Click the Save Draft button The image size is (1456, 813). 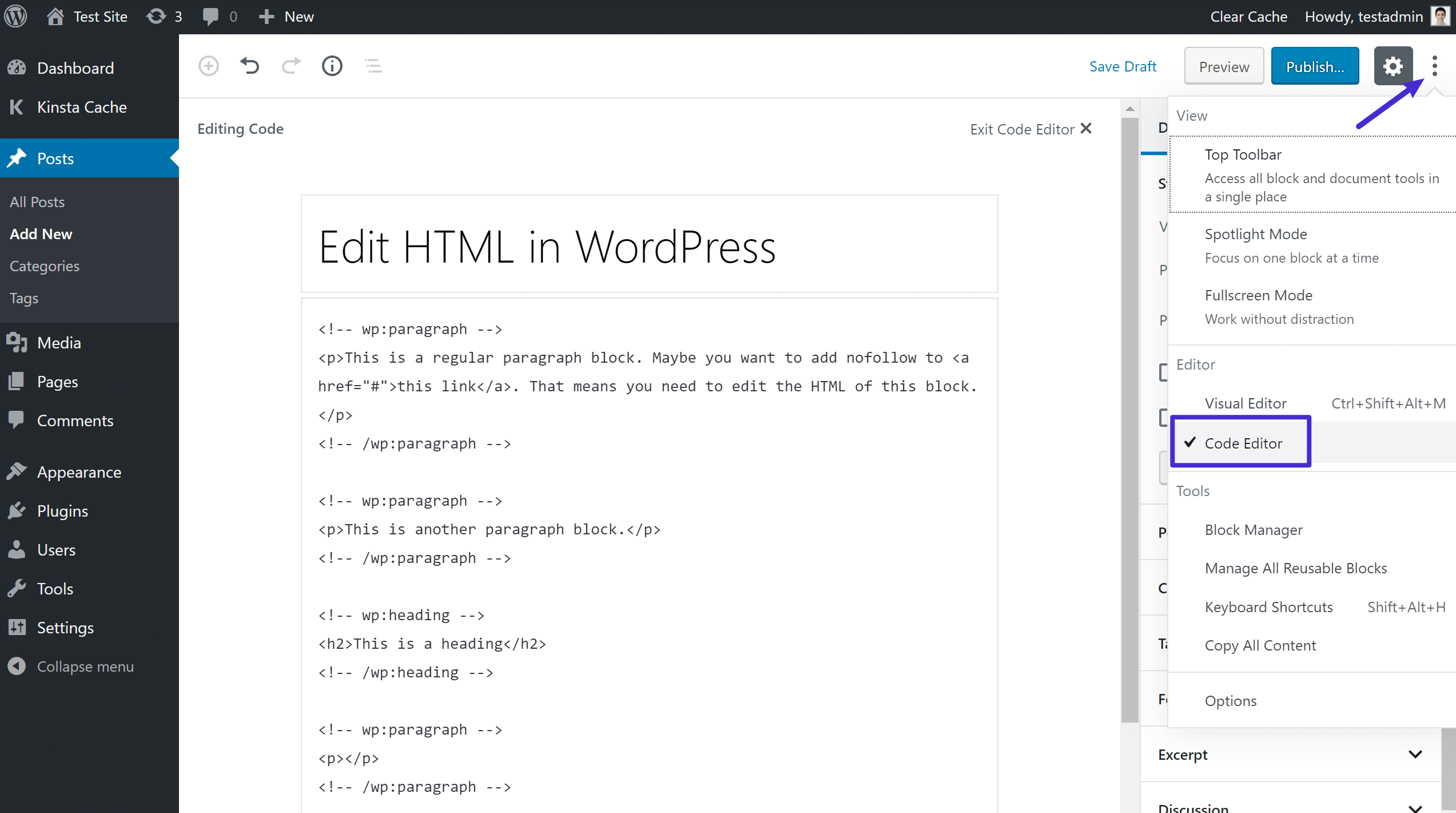1122,66
